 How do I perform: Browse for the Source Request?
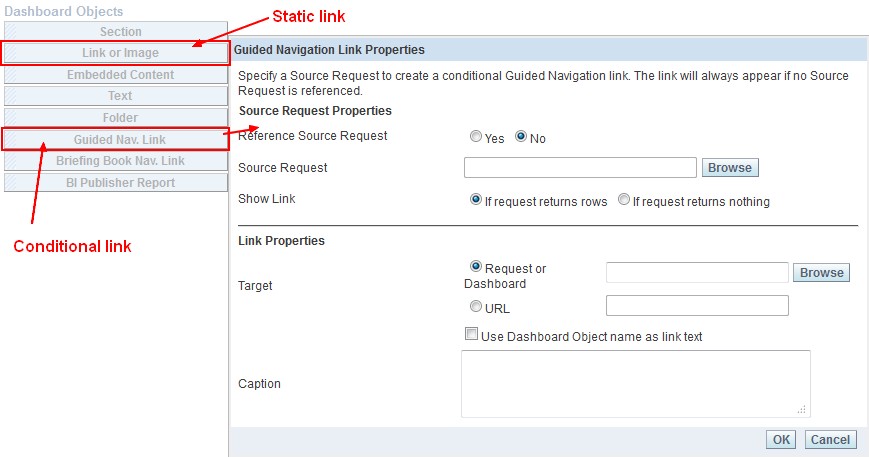click(729, 168)
